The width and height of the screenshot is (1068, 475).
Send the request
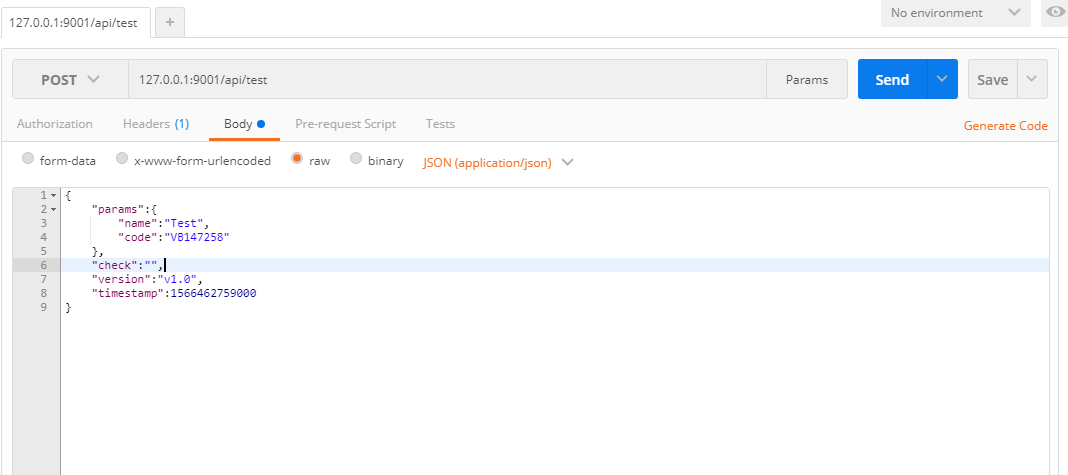tap(892, 80)
